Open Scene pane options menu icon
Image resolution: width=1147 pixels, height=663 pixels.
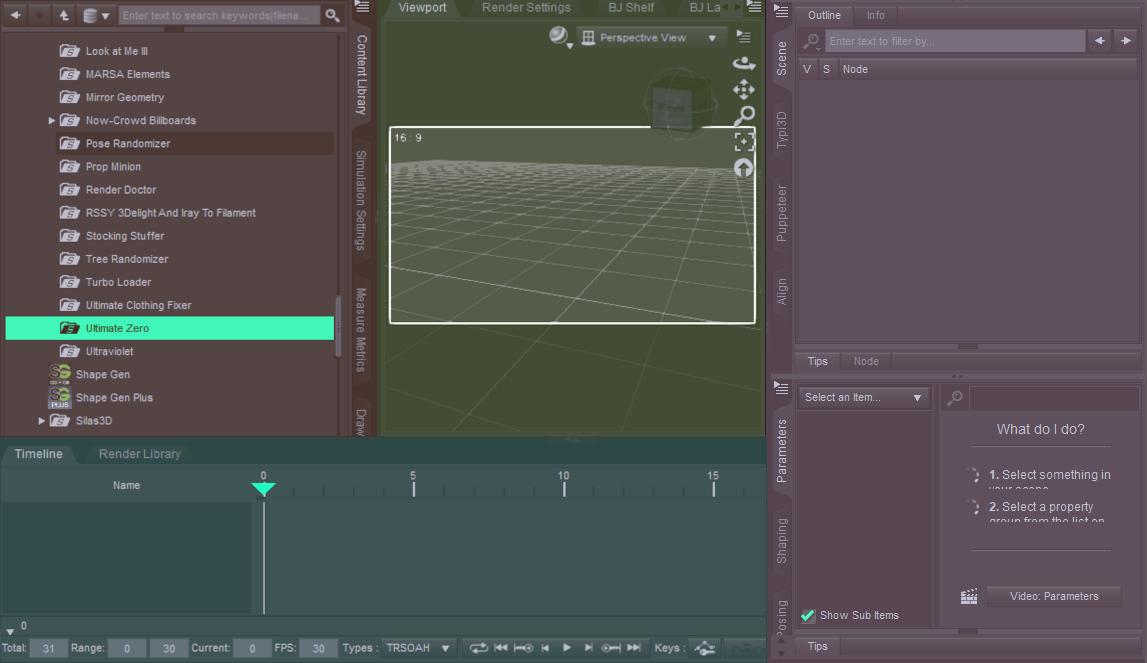pyautogui.click(x=781, y=11)
